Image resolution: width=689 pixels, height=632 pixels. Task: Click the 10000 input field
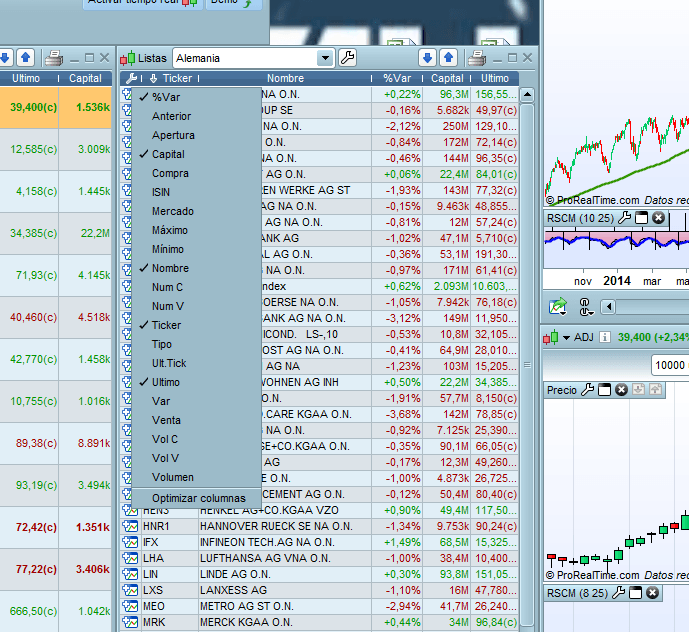pyautogui.click(x=670, y=365)
